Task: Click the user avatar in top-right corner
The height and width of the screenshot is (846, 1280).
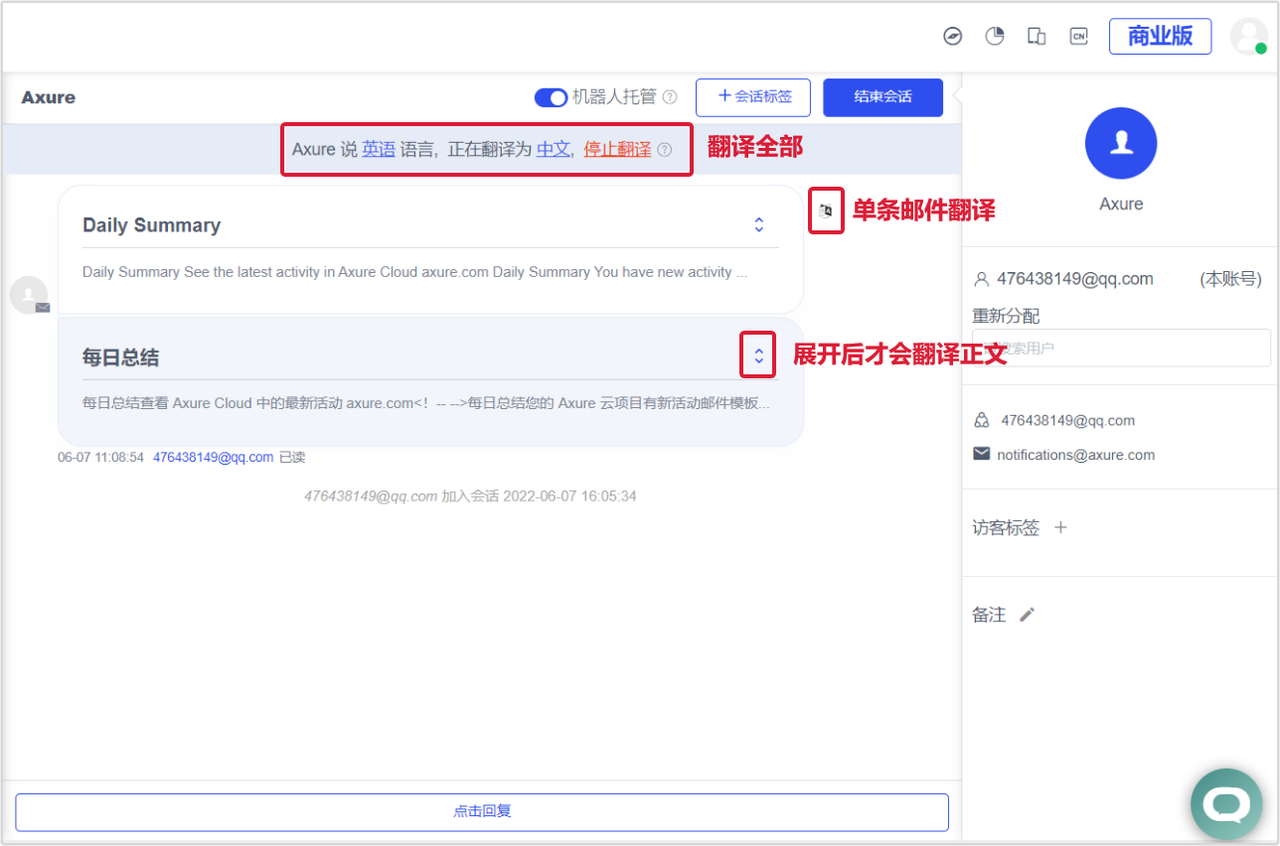Action: point(1248,36)
